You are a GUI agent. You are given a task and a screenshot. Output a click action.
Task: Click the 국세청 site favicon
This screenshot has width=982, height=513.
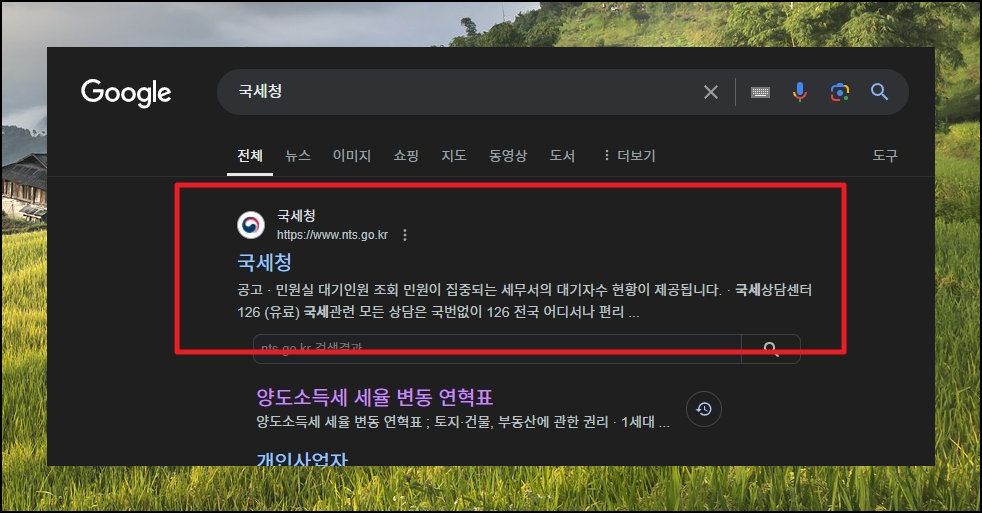point(251,225)
